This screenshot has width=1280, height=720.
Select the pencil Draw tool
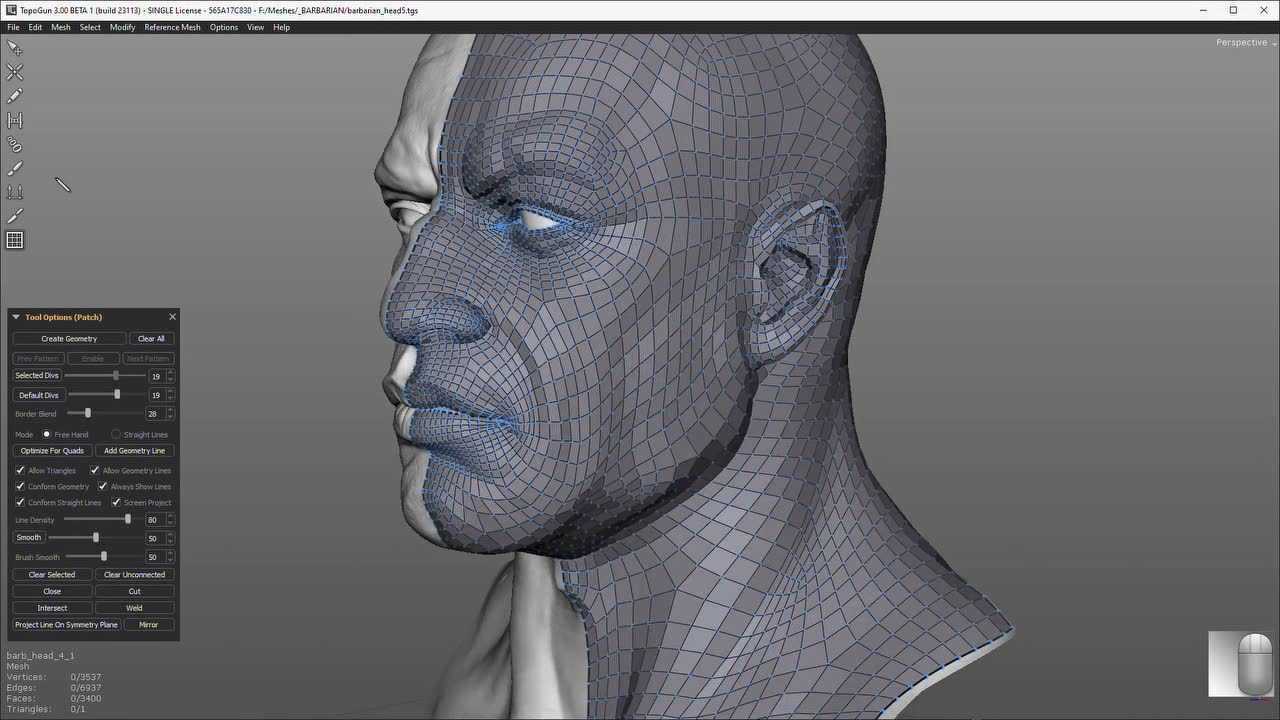click(x=15, y=96)
